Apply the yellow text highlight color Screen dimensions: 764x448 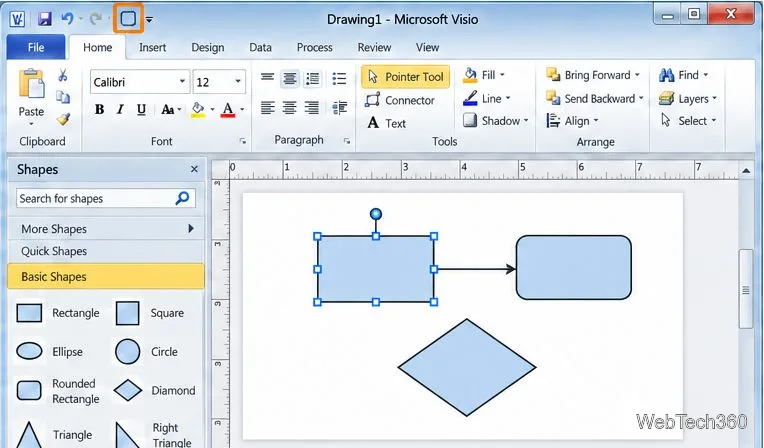click(x=198, y=110)
